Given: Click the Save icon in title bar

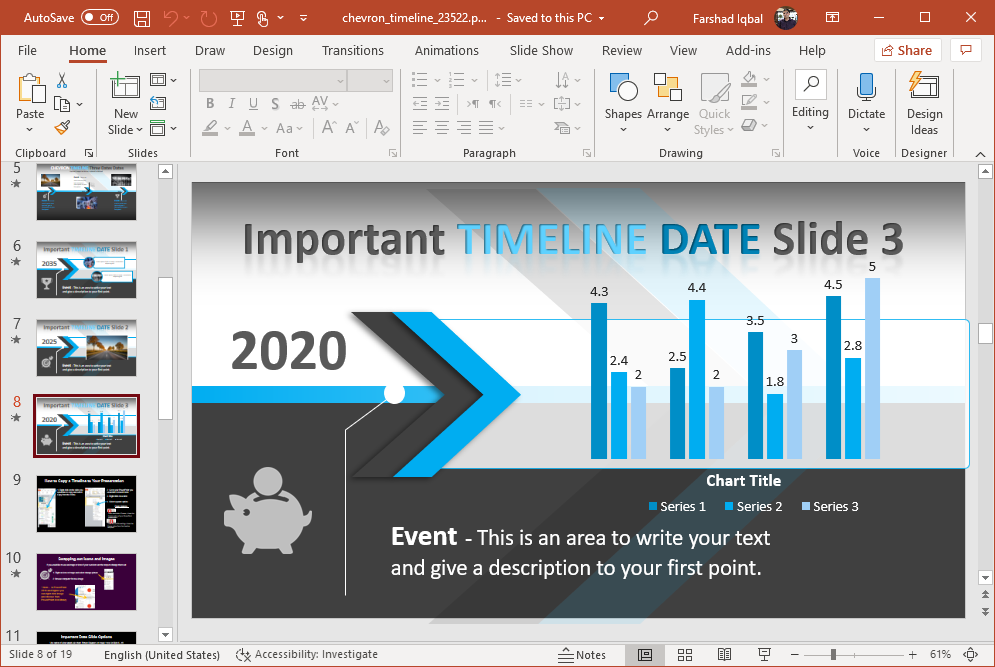Looking at the screenshot, I should 142,18.
